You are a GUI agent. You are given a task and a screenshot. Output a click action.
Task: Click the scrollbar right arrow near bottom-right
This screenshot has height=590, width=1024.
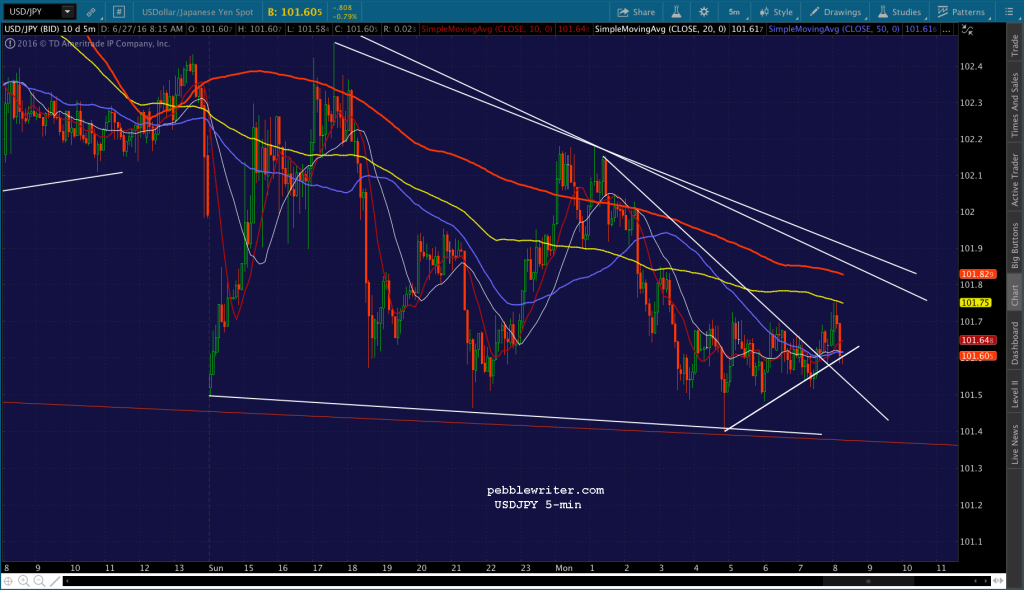pyautogui.click(x=986, y=581)
